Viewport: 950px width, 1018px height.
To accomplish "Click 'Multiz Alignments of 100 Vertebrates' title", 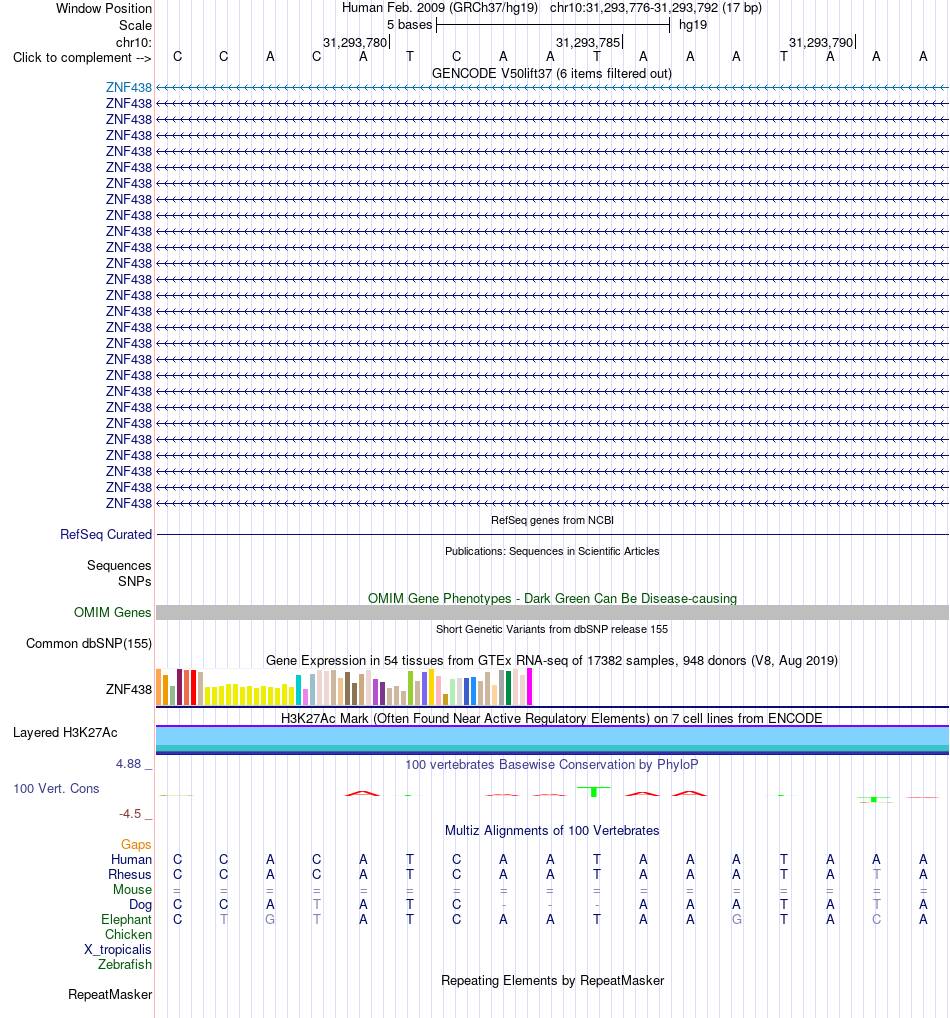I will point(552,830).
